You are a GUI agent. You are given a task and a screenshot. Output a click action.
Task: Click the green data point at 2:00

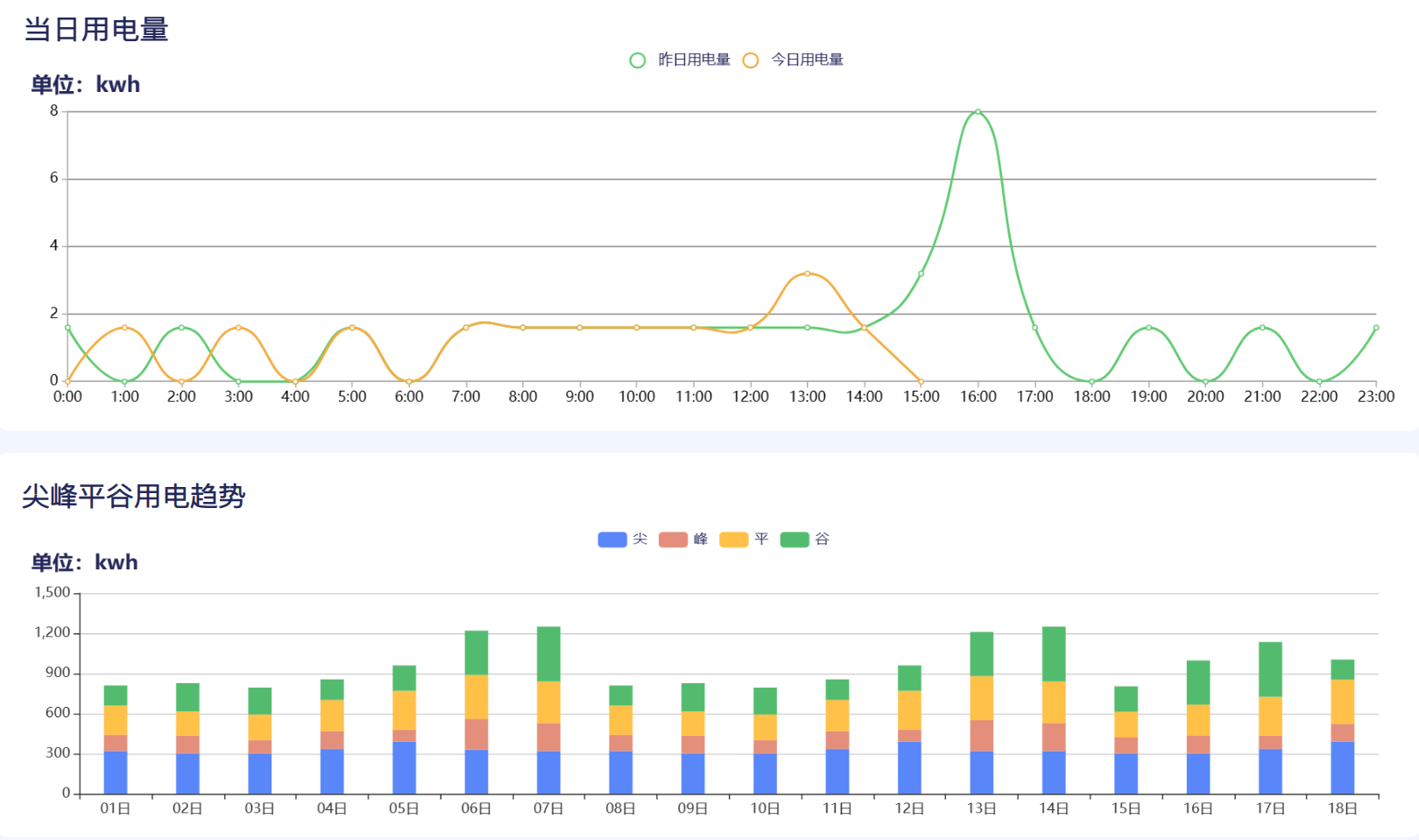click(181, 328)
